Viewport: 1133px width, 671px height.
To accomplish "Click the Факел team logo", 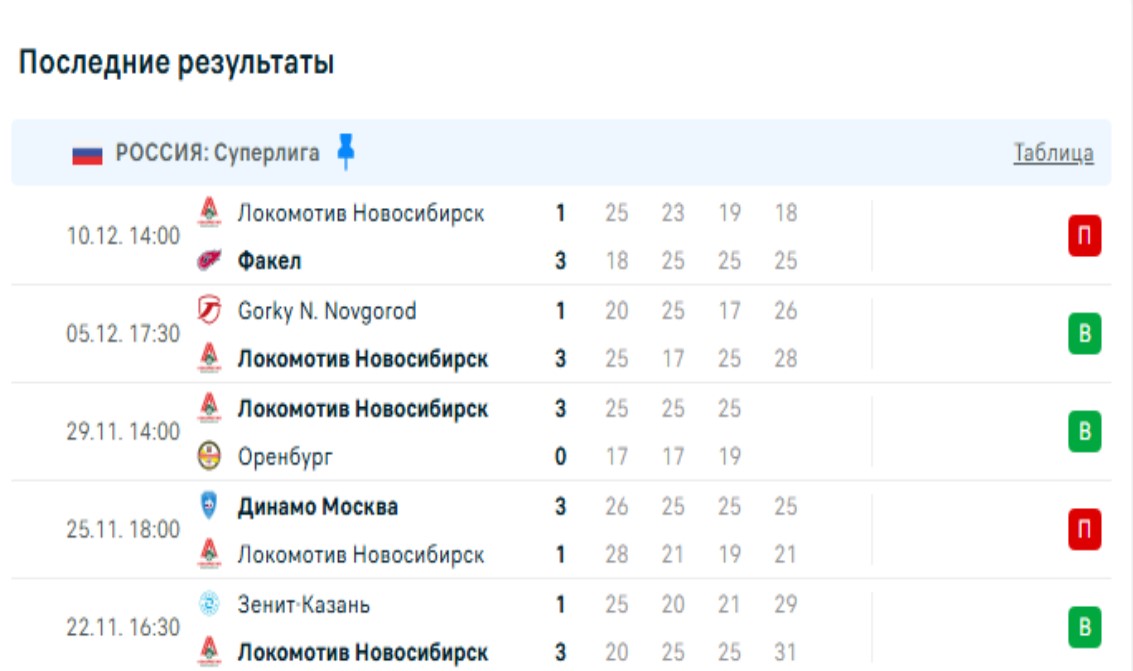I will (210, 261).
